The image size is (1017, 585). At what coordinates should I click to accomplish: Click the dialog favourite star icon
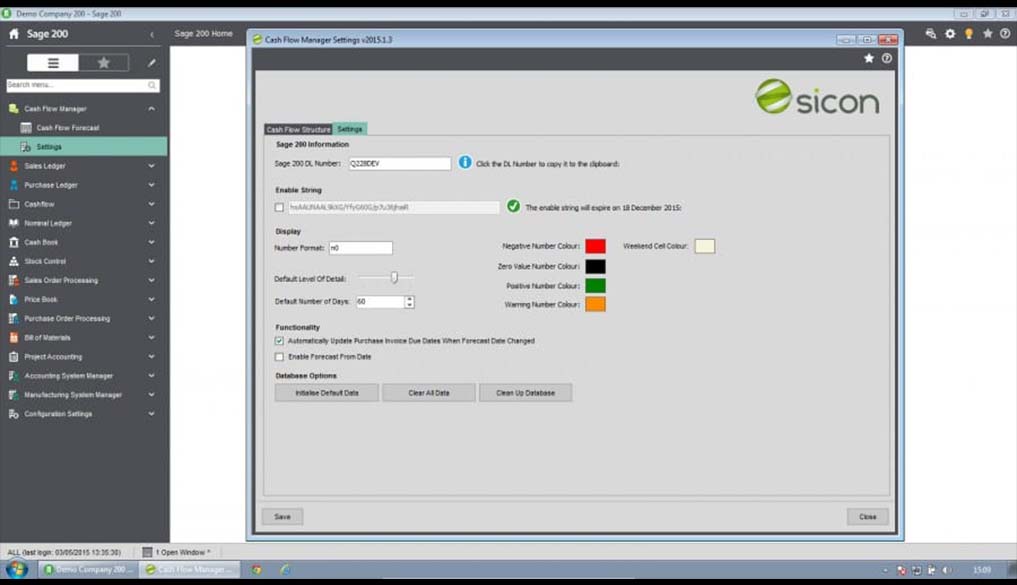click(869, 58)
